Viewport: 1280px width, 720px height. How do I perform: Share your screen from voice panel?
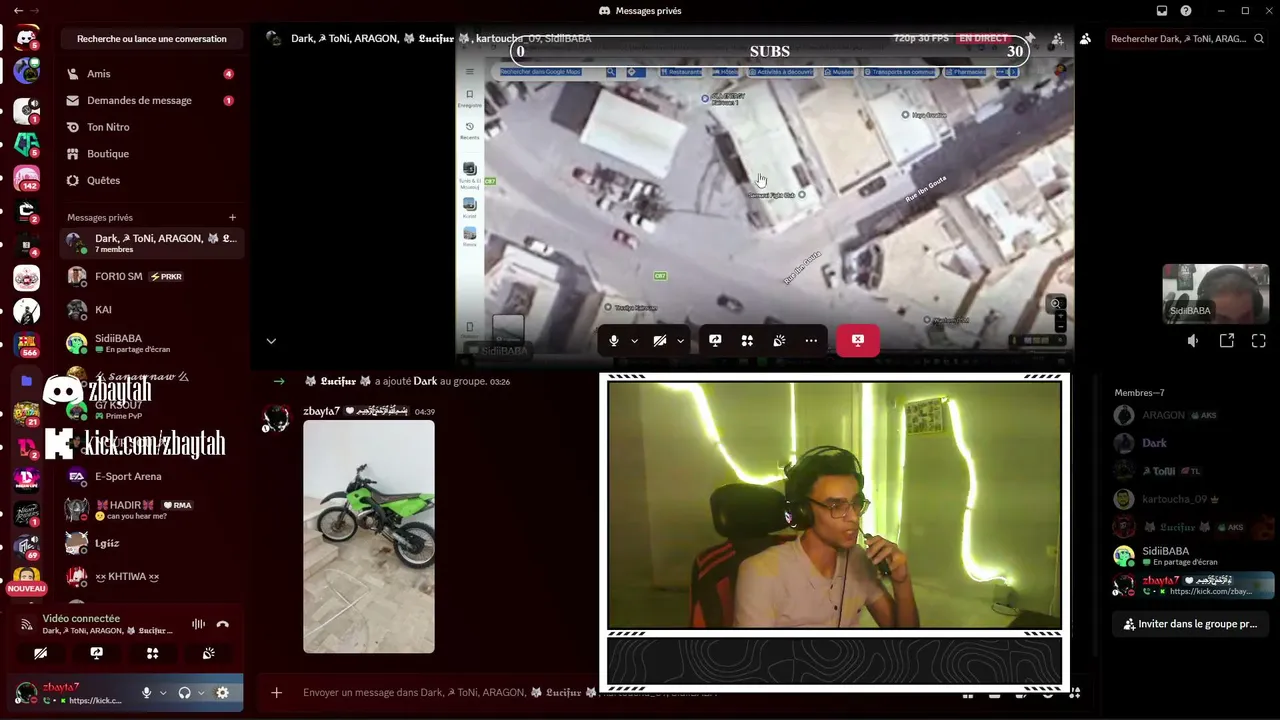pyautogui.click(x=96, y=653)
